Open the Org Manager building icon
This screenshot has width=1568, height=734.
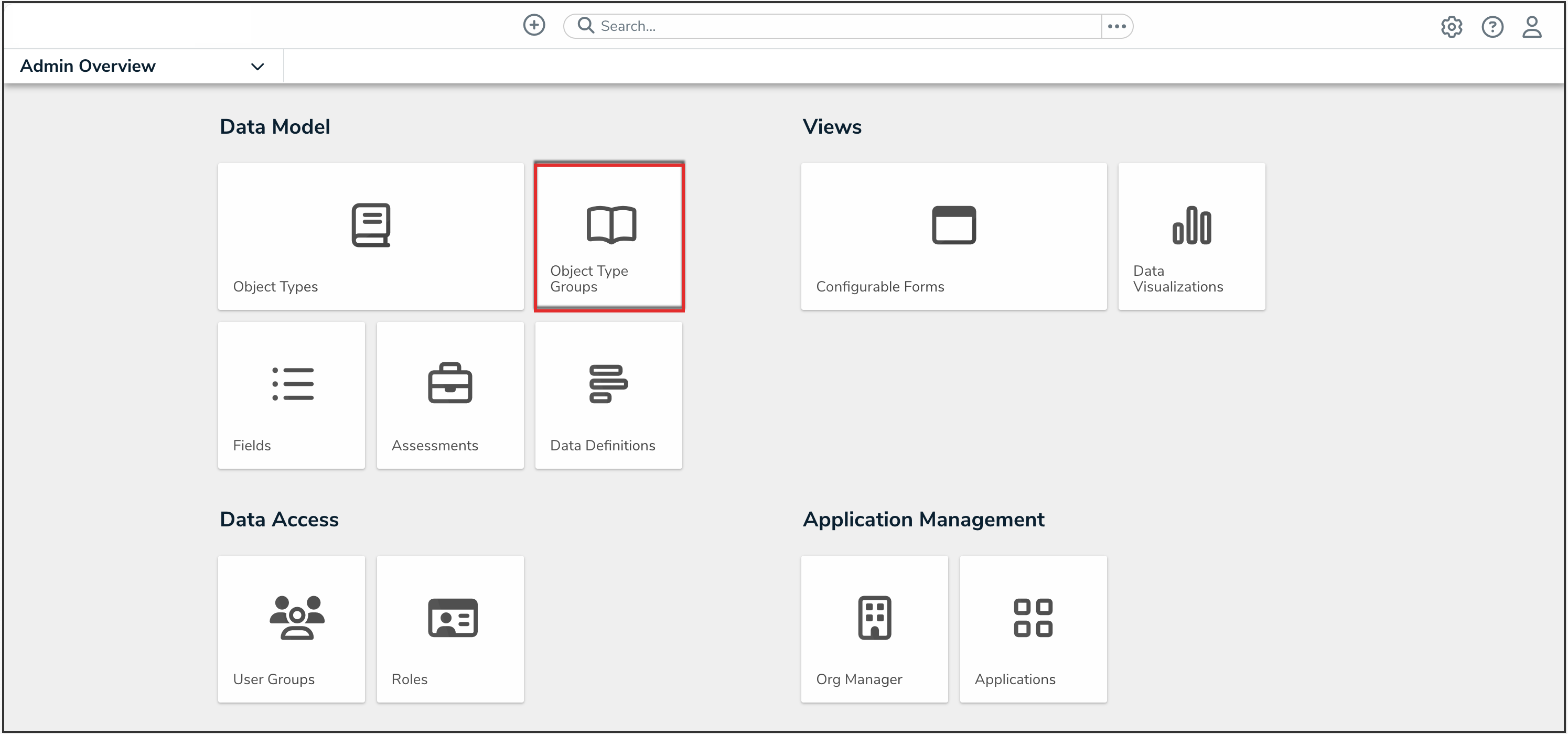click(874, 618)
